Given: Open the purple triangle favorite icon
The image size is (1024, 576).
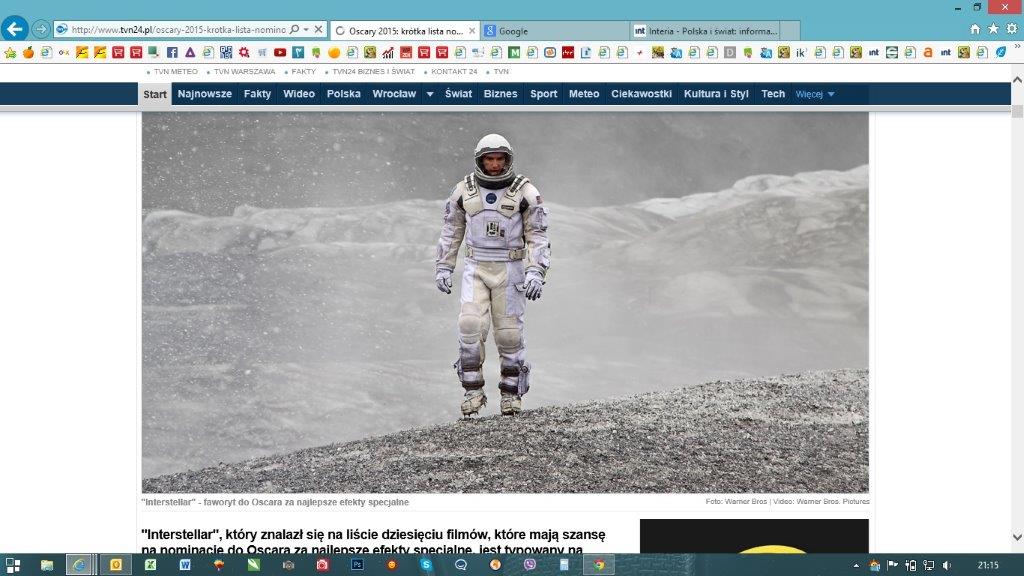Looking at the screenshot, I should pyautogui.click(x=190, y=52).
